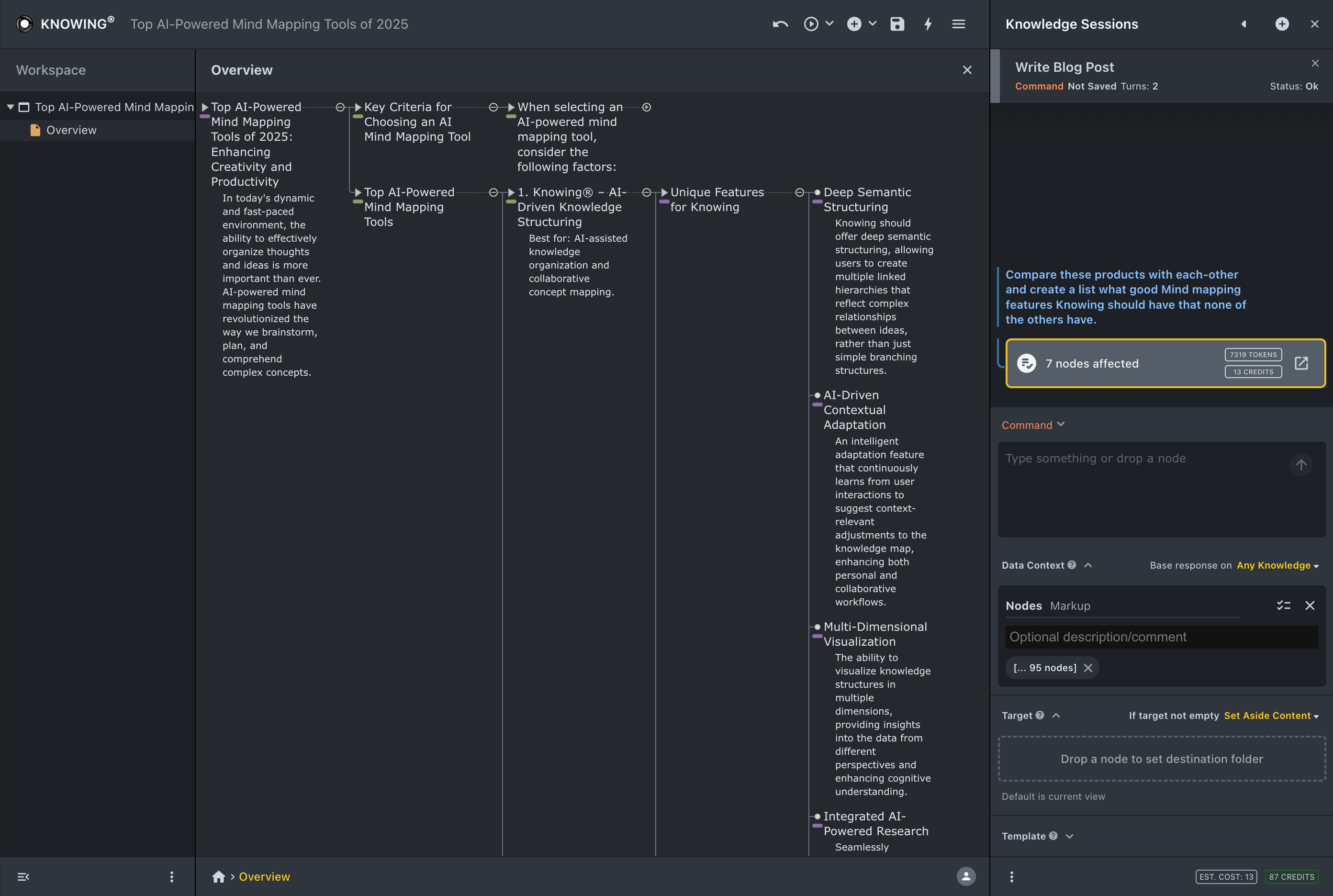1333x896 pixels.
Task: Click the user account avatar icon
Action: [965, 876]
